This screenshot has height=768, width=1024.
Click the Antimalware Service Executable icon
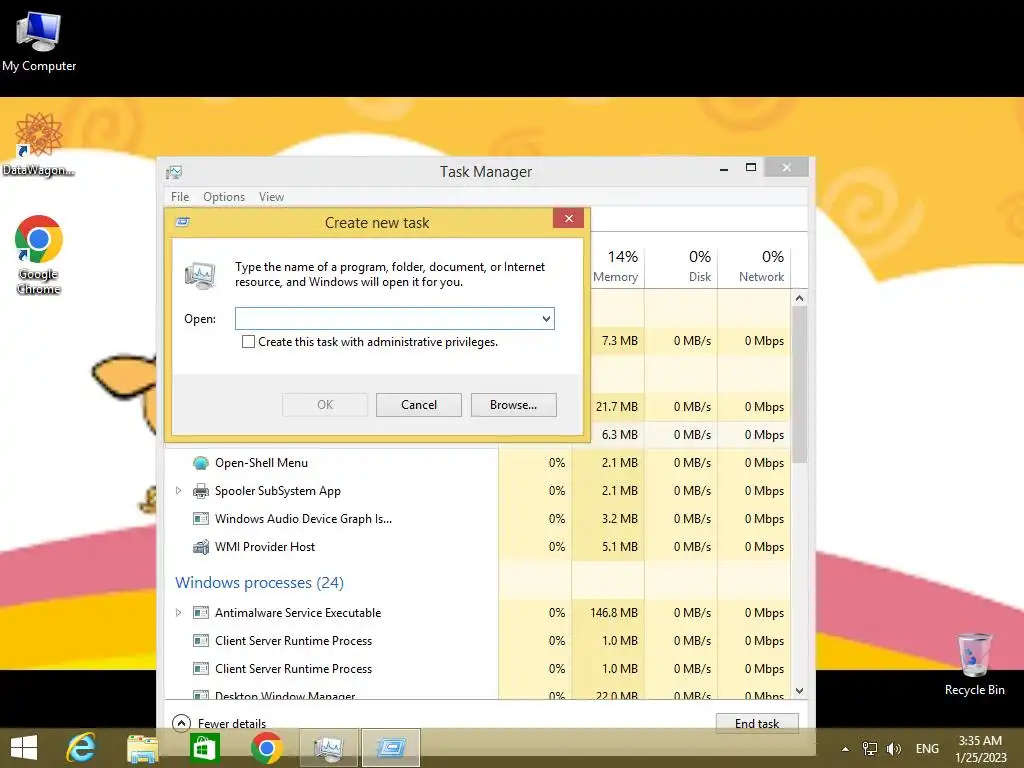click(200, 613)
